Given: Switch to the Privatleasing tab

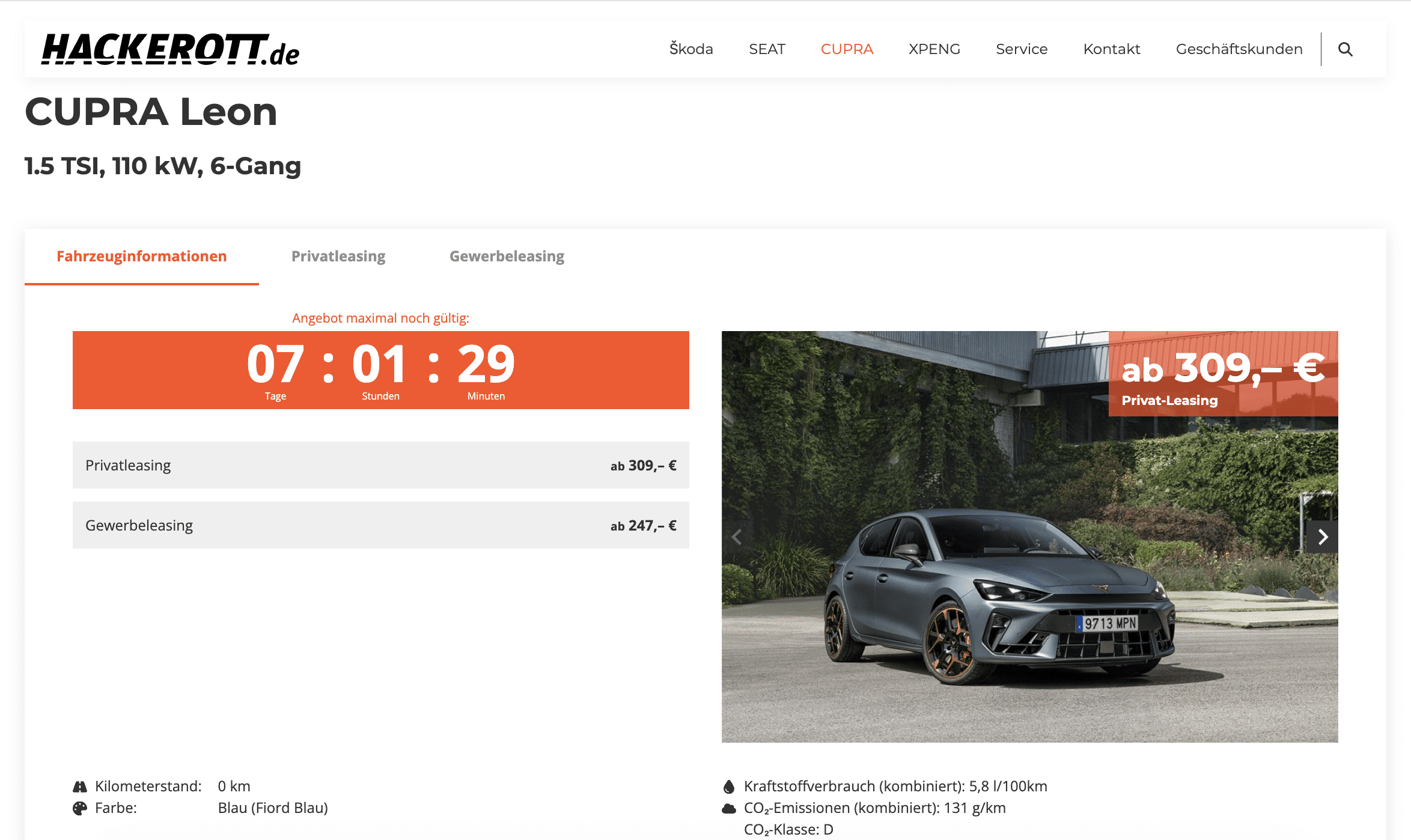Looking at the screenshot, I should 338,257.
